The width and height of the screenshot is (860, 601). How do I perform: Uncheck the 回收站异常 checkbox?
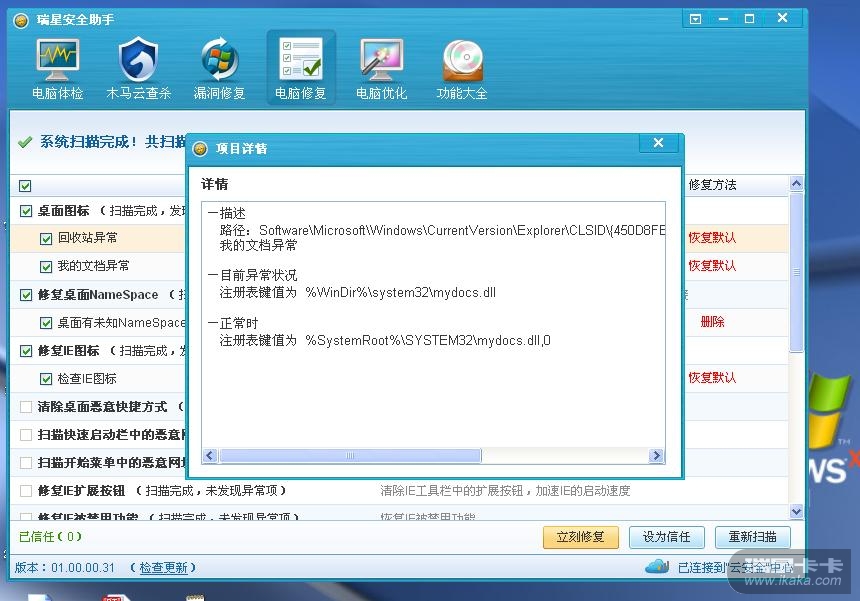(46, 239)
